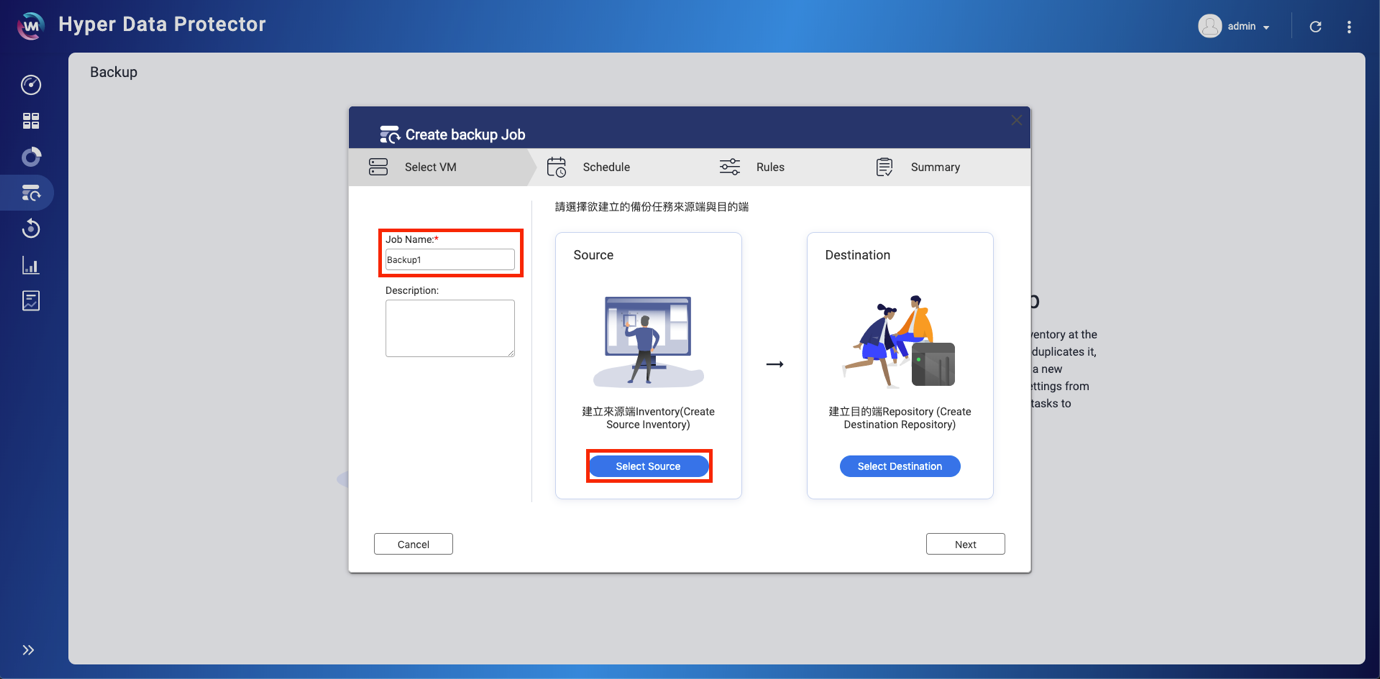Screen dimensions: 1380x679
Task: Open the admin user dropdown
Action: [x=1235, y=27]
